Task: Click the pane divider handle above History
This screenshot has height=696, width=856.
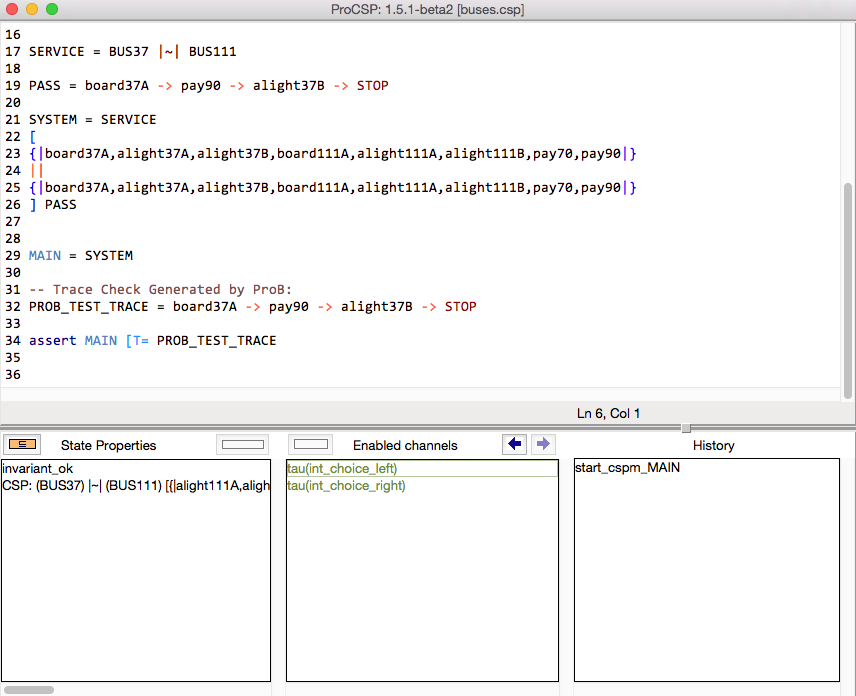Action: pos(686,428)
